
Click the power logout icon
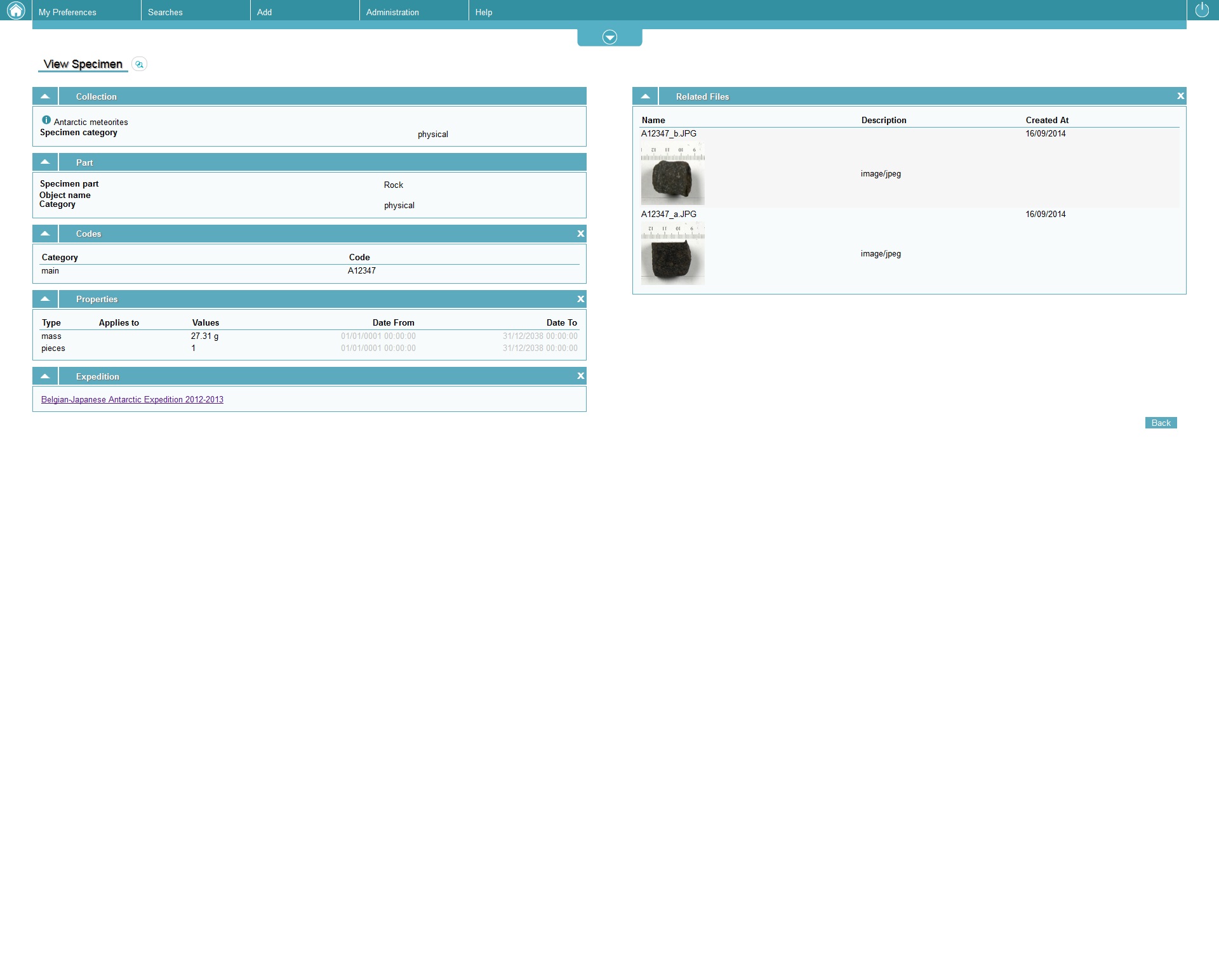1202,10
